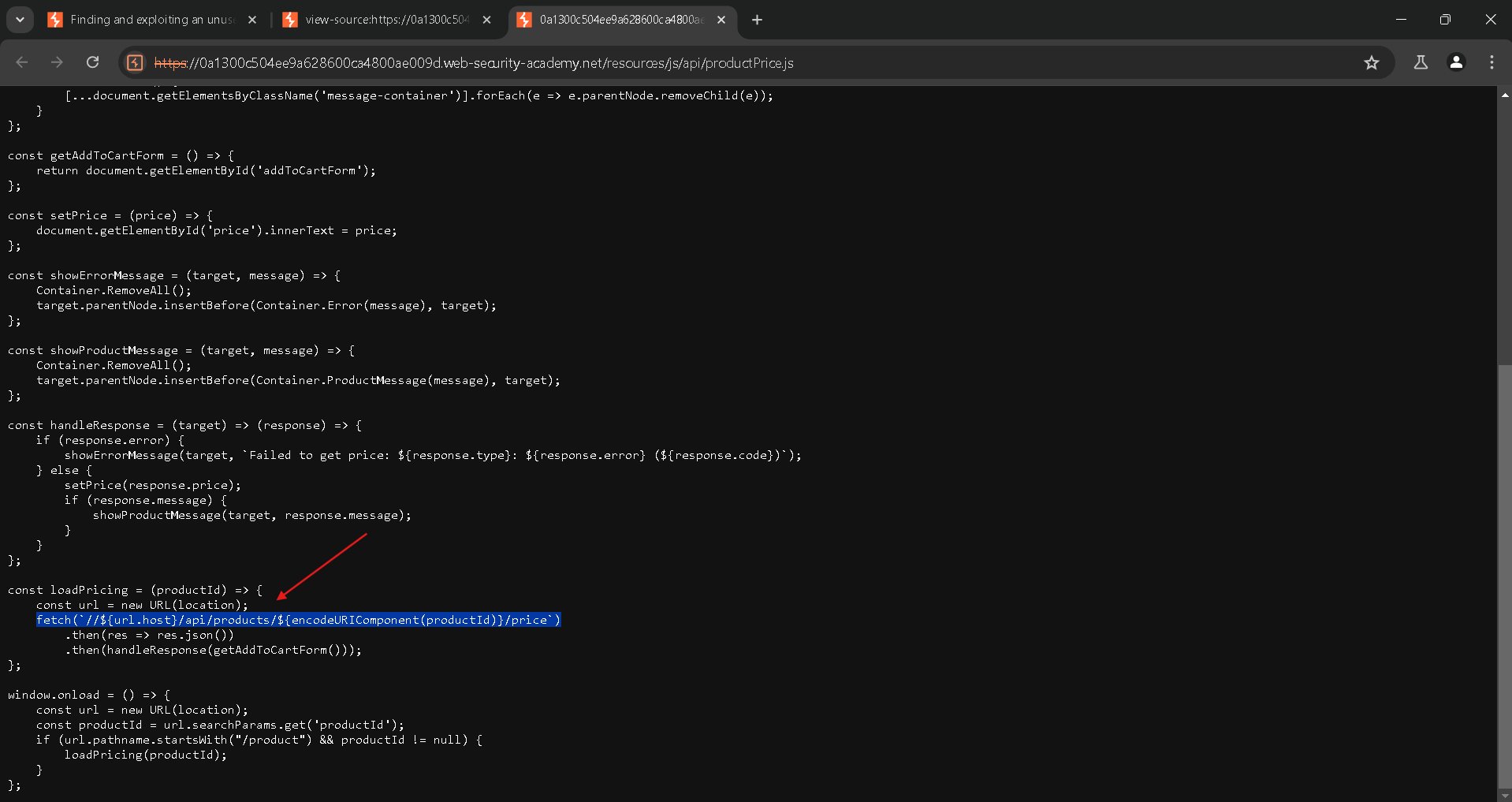Click the site info icon in address bar
The width and height of the screenshot is (1512, 802).
pyautogui.click(x=135, y=62)
